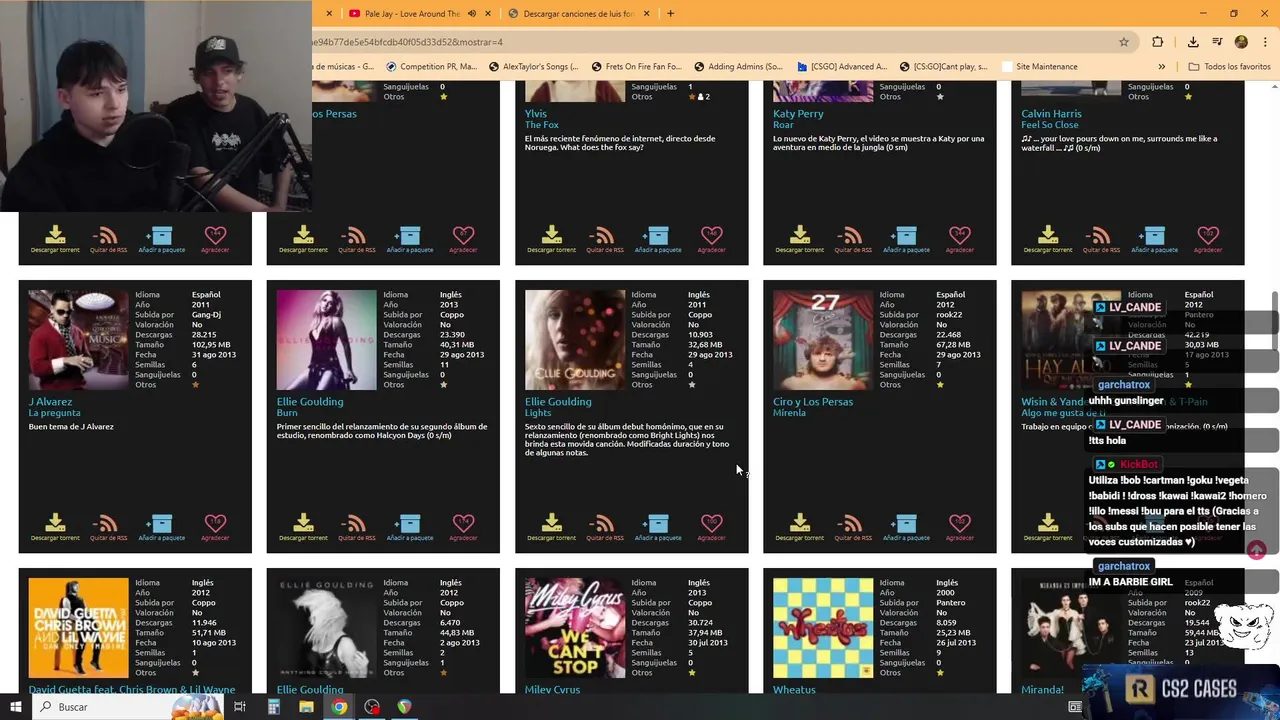Remove RSS on Ciro y Los Persas card
Viewport: 1280px width, 720px height.
point(852,527)
